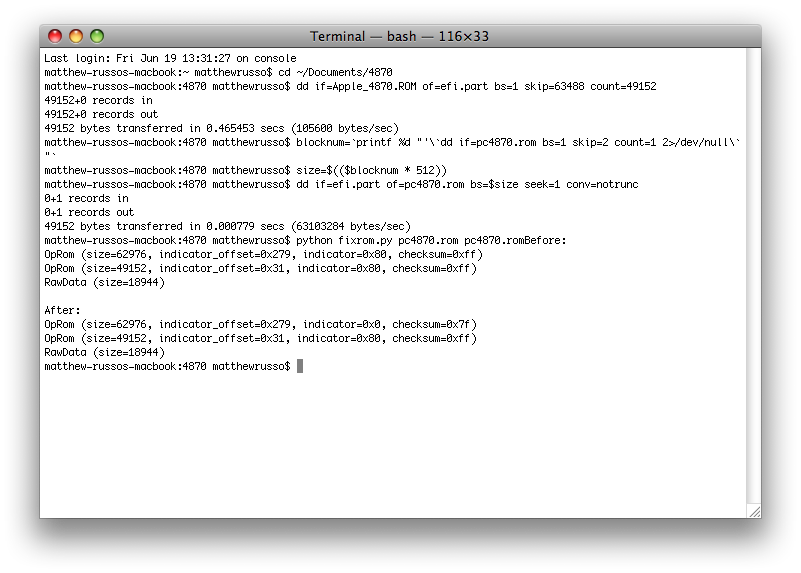Click the blocknum=`printf command line
801x573 pixels.
pos(392,142)
